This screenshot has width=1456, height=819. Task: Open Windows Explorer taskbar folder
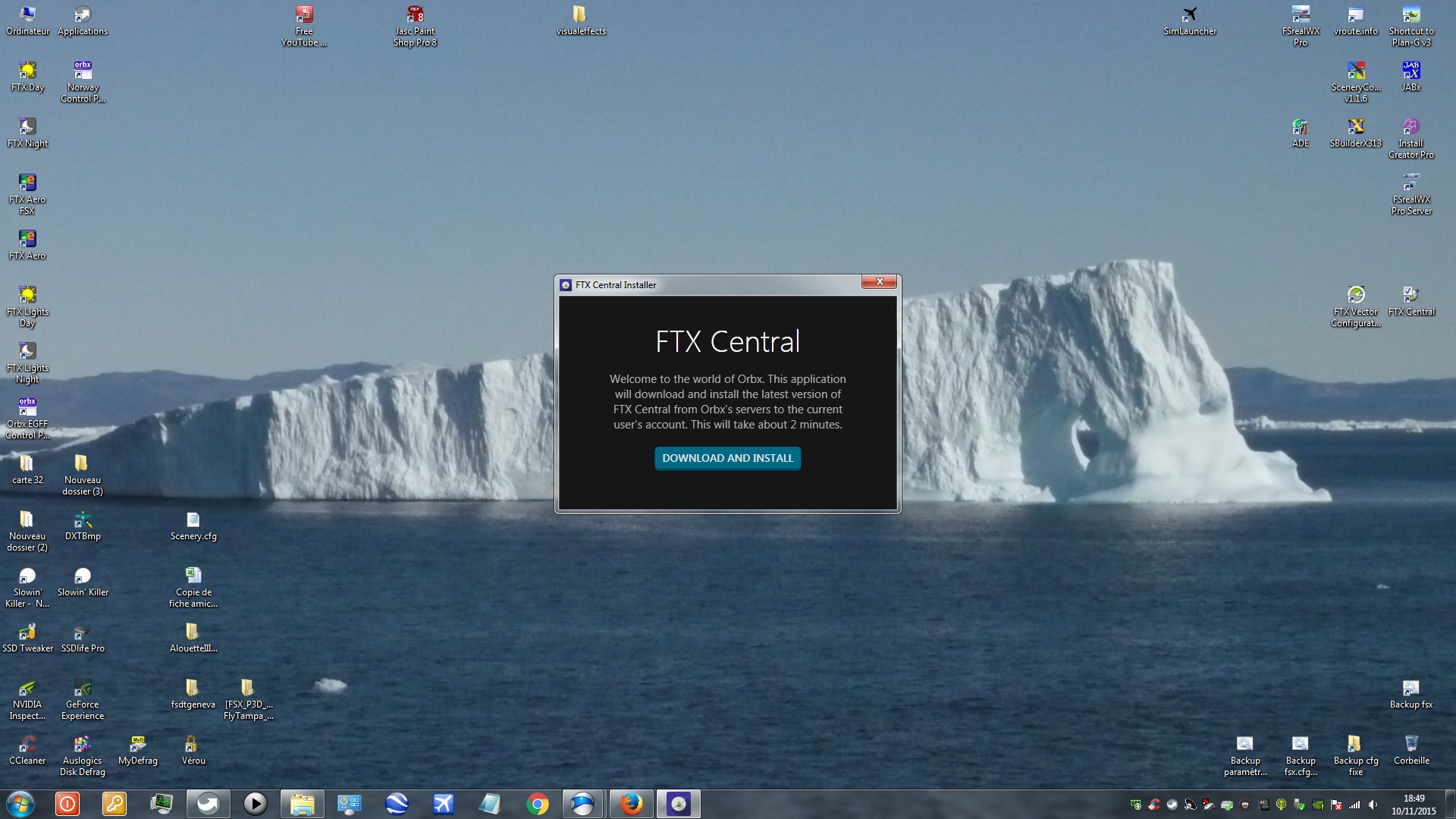click(x=302, y=804)
